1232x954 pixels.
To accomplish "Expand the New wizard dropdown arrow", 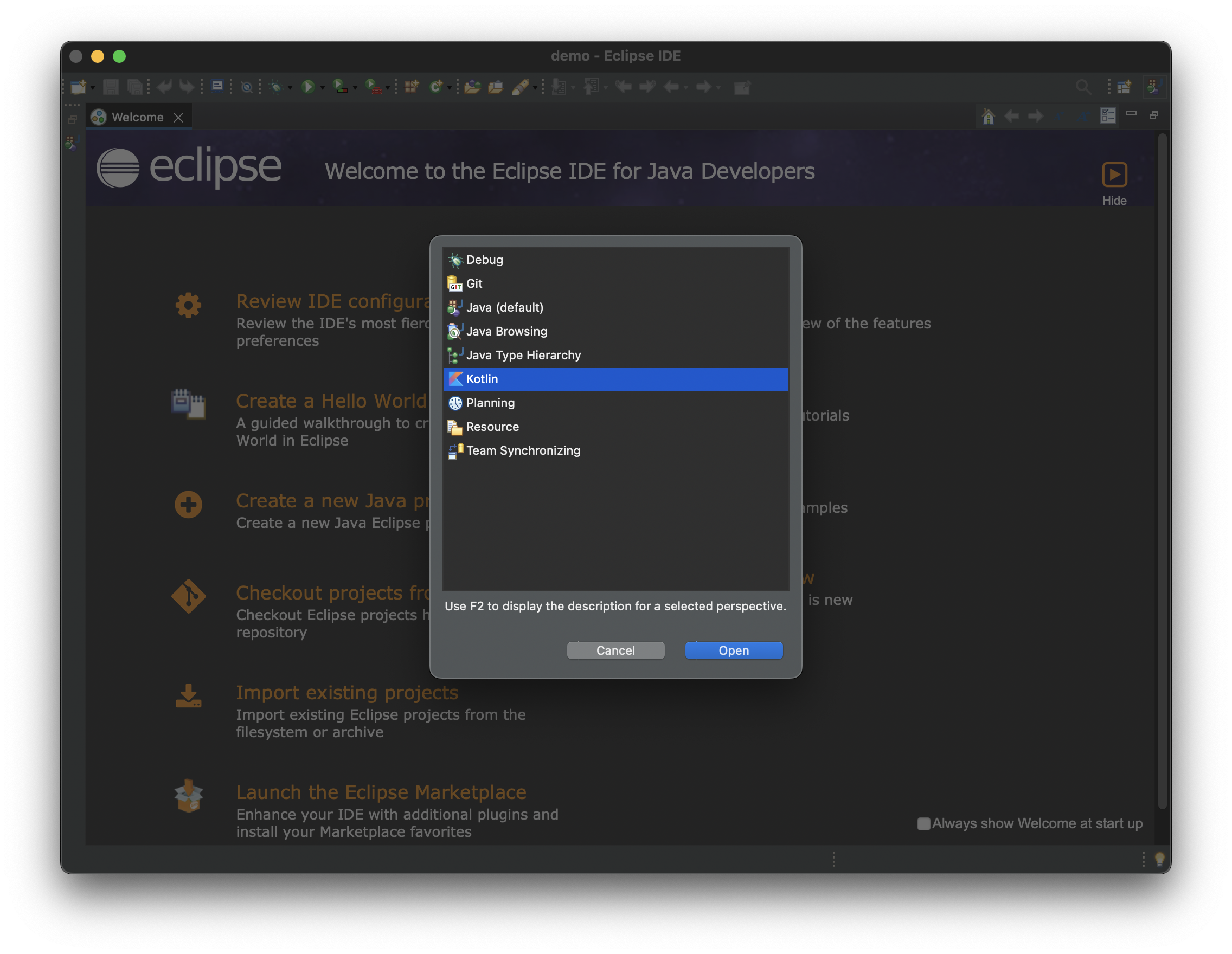I will 93,88.
